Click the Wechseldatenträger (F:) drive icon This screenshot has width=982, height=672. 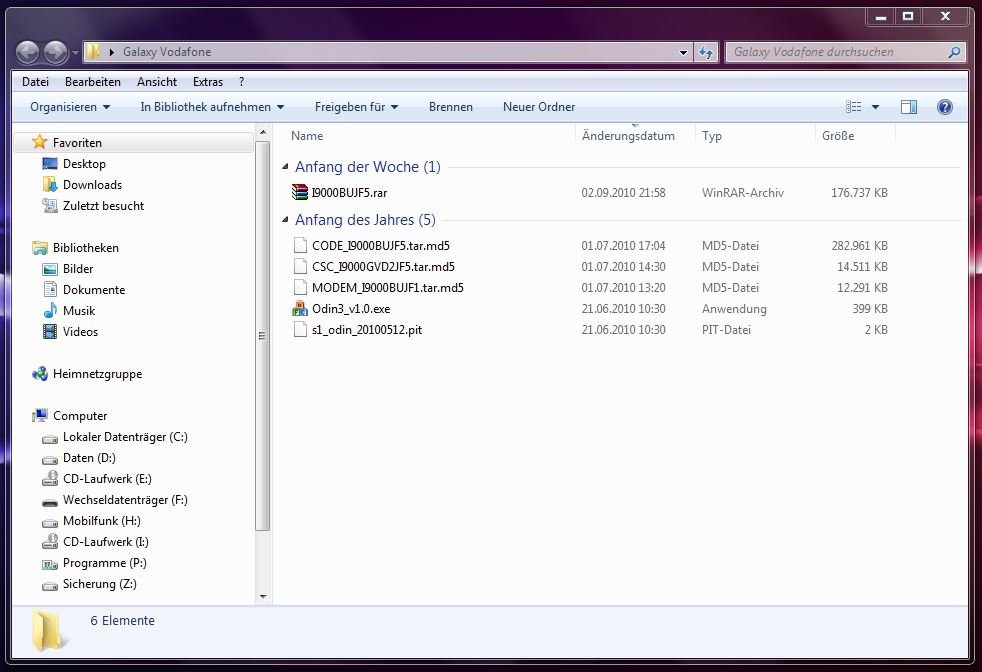[x=50, y=501]
